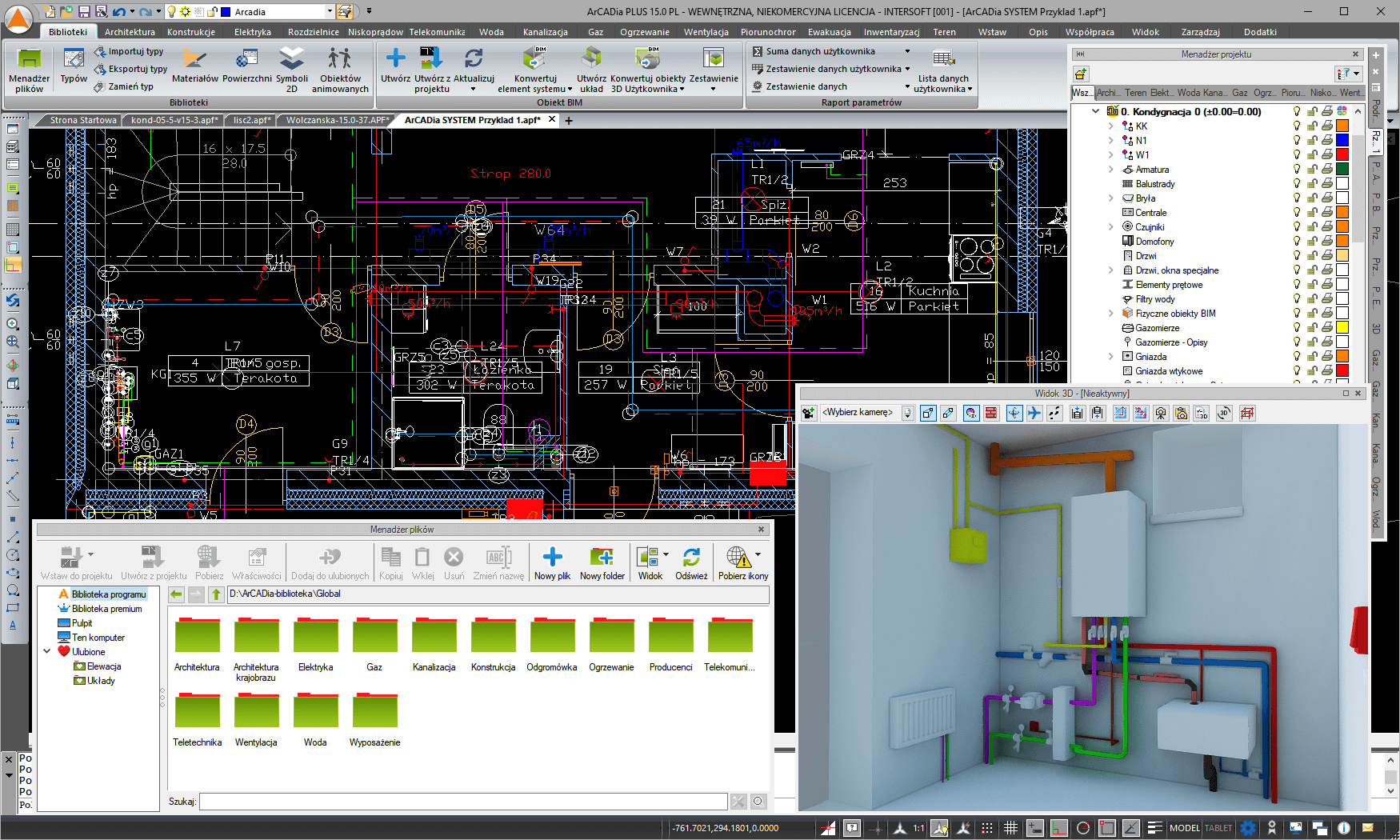Open the Elektryka library folder
Viewport: 1400px width, 840px height.
[x=315, y=644]
